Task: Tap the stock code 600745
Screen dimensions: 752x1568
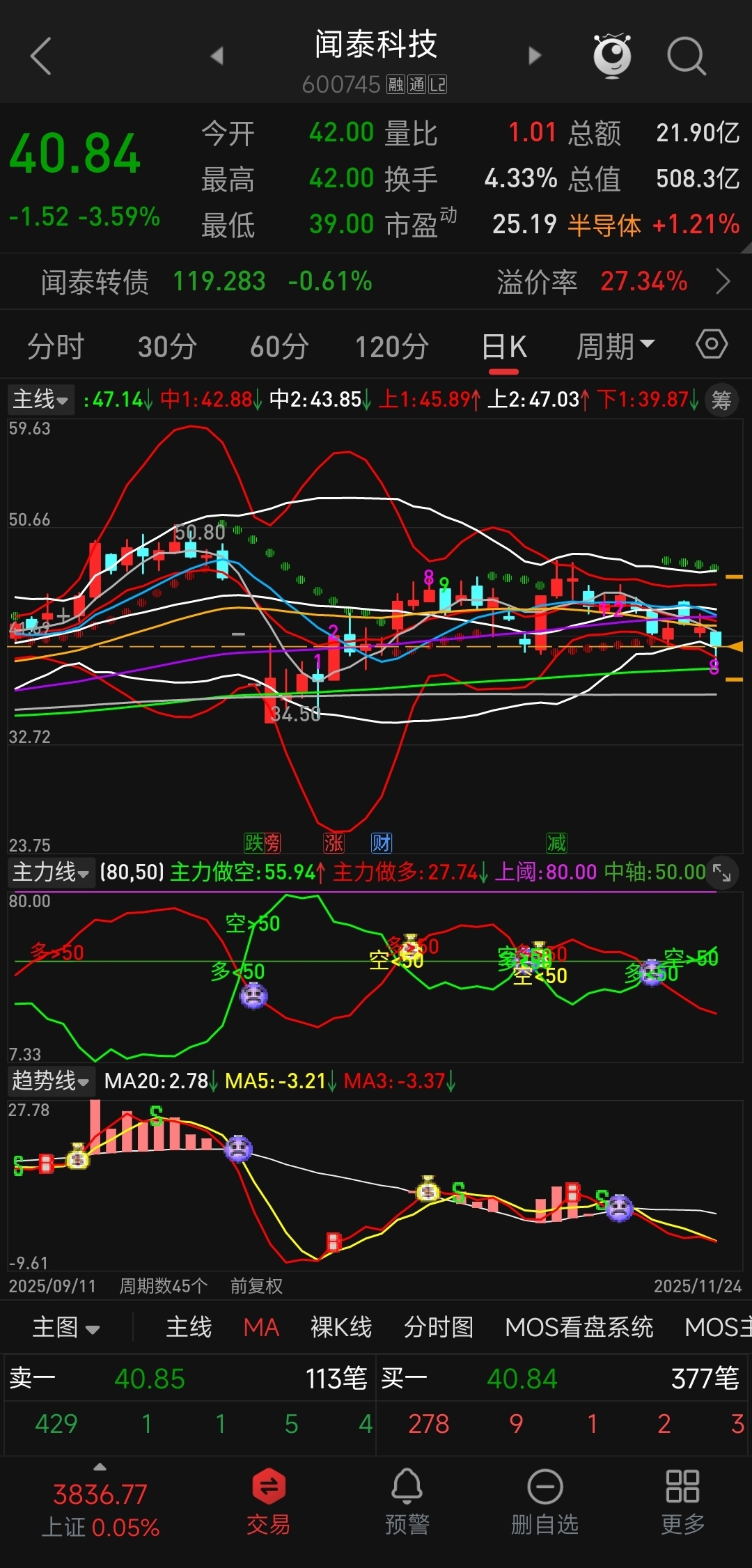Action: 341,85
